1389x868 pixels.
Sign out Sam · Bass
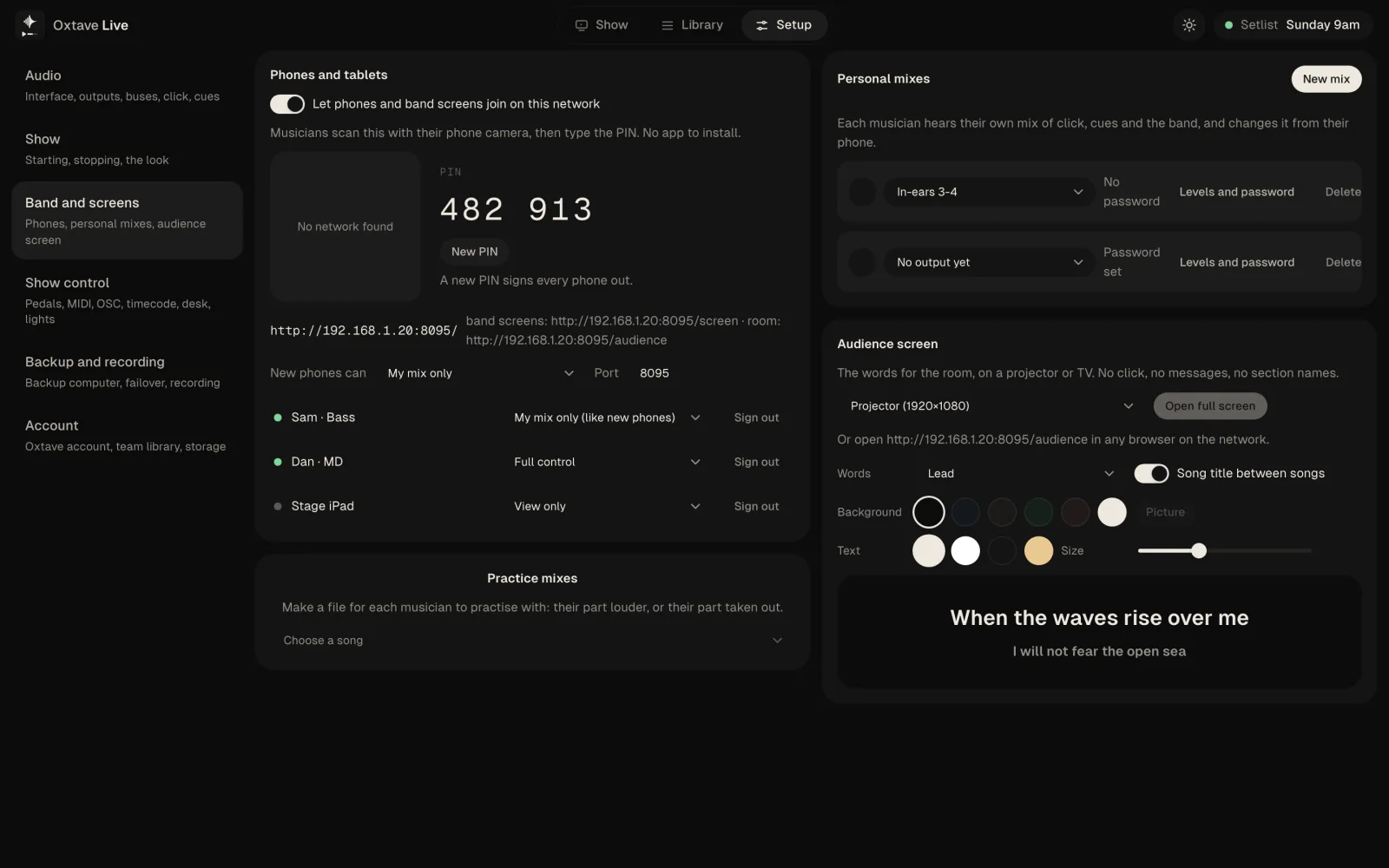point(757,418)
